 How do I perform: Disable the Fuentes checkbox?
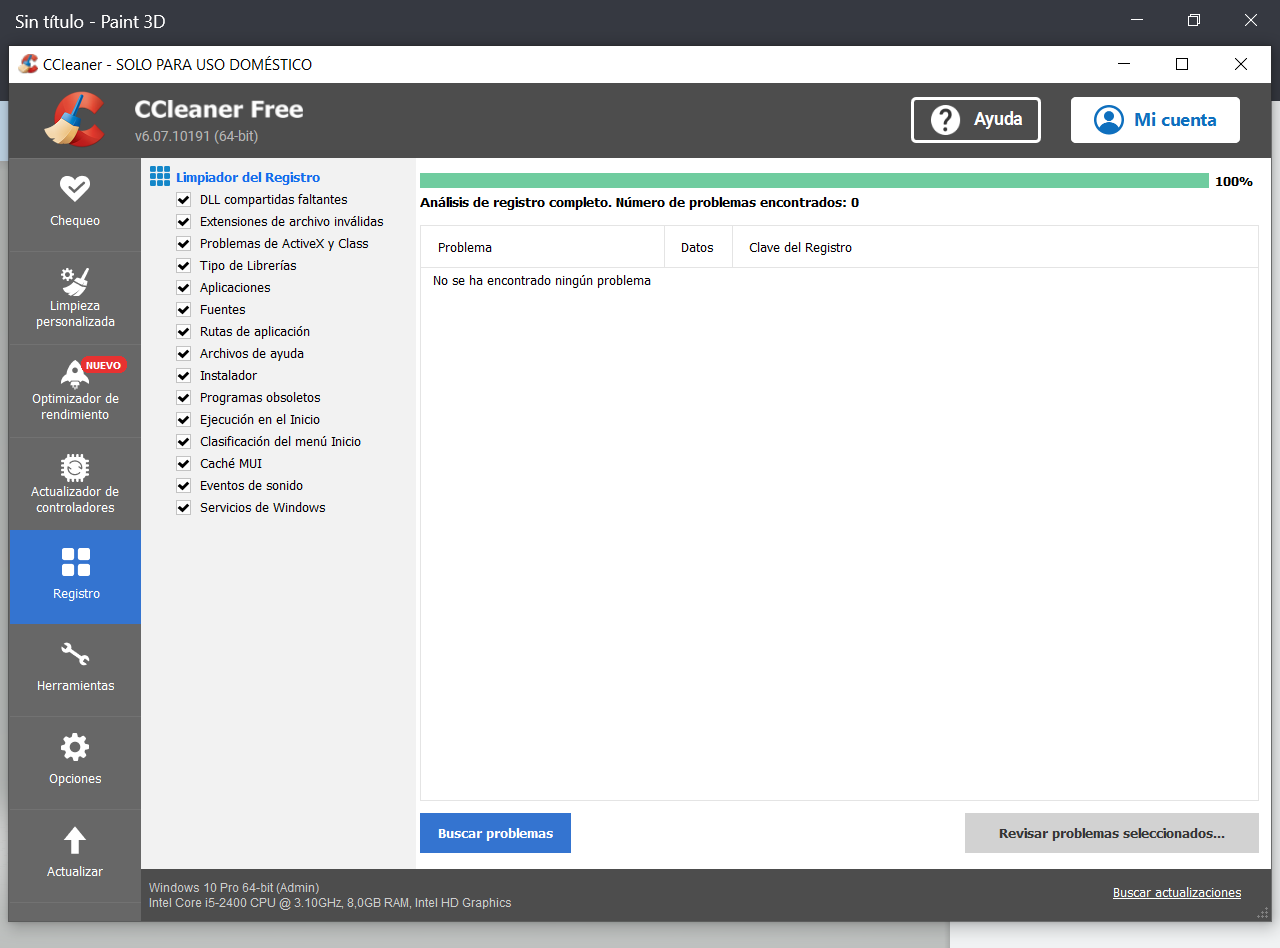click(x=183, y=310)
